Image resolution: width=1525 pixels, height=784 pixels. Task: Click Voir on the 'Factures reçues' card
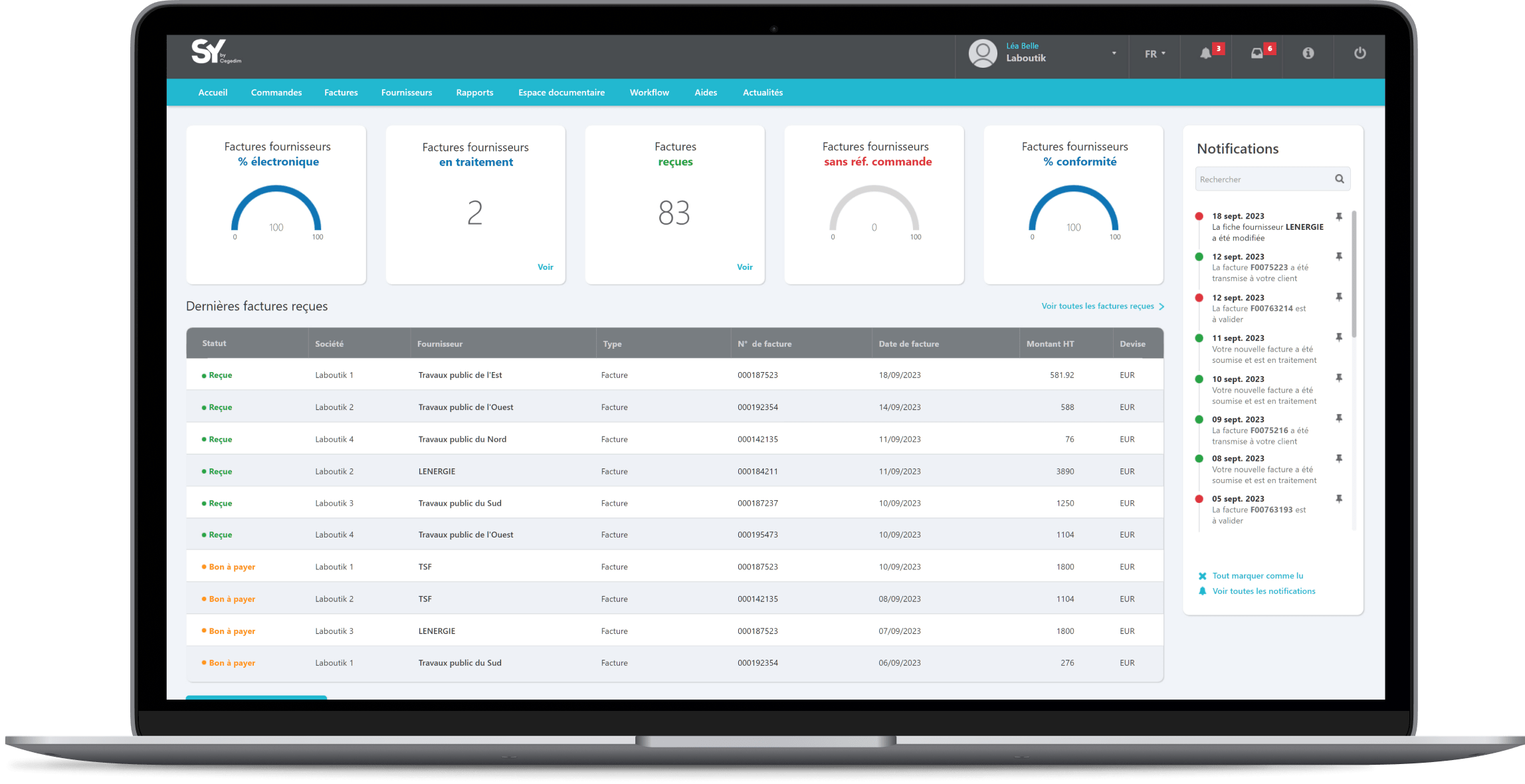745,267
